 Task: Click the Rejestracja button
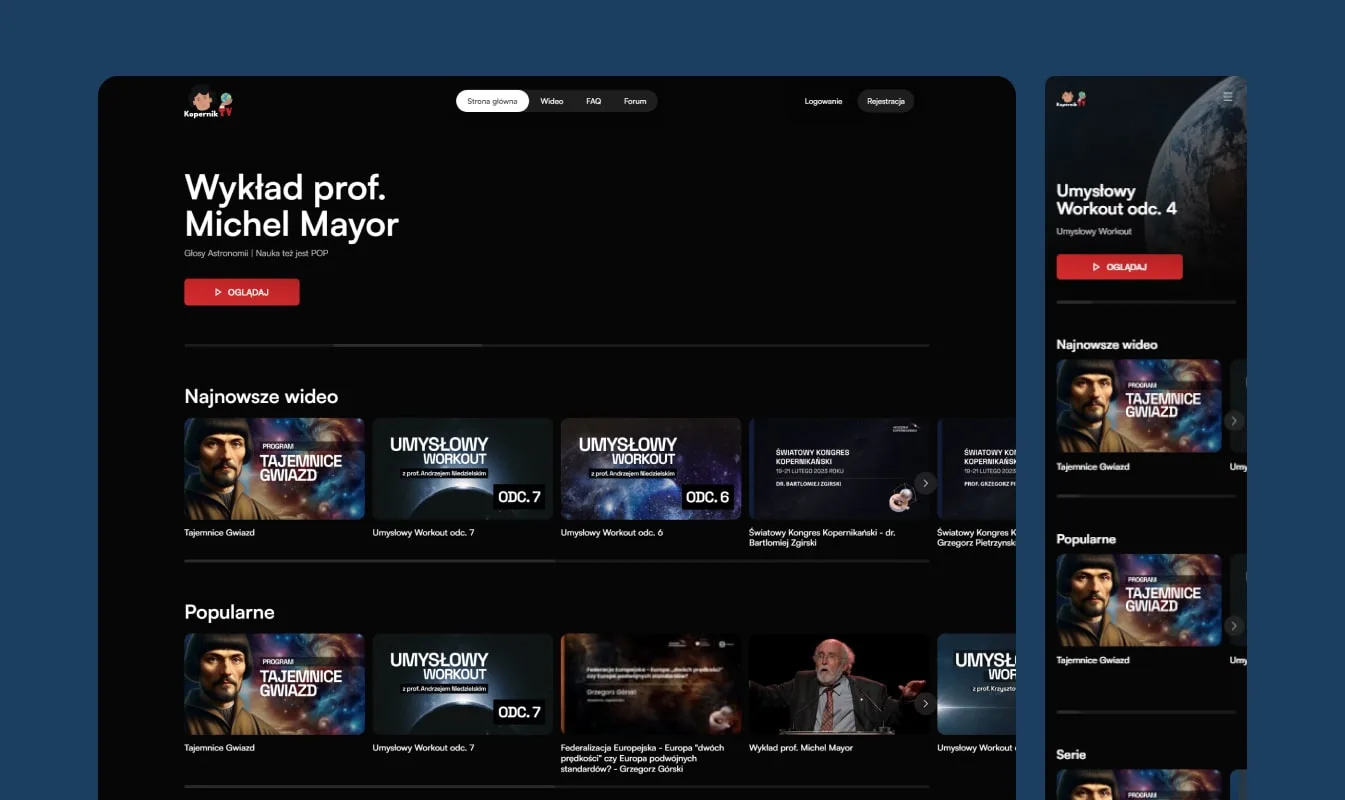coord(886,101)
